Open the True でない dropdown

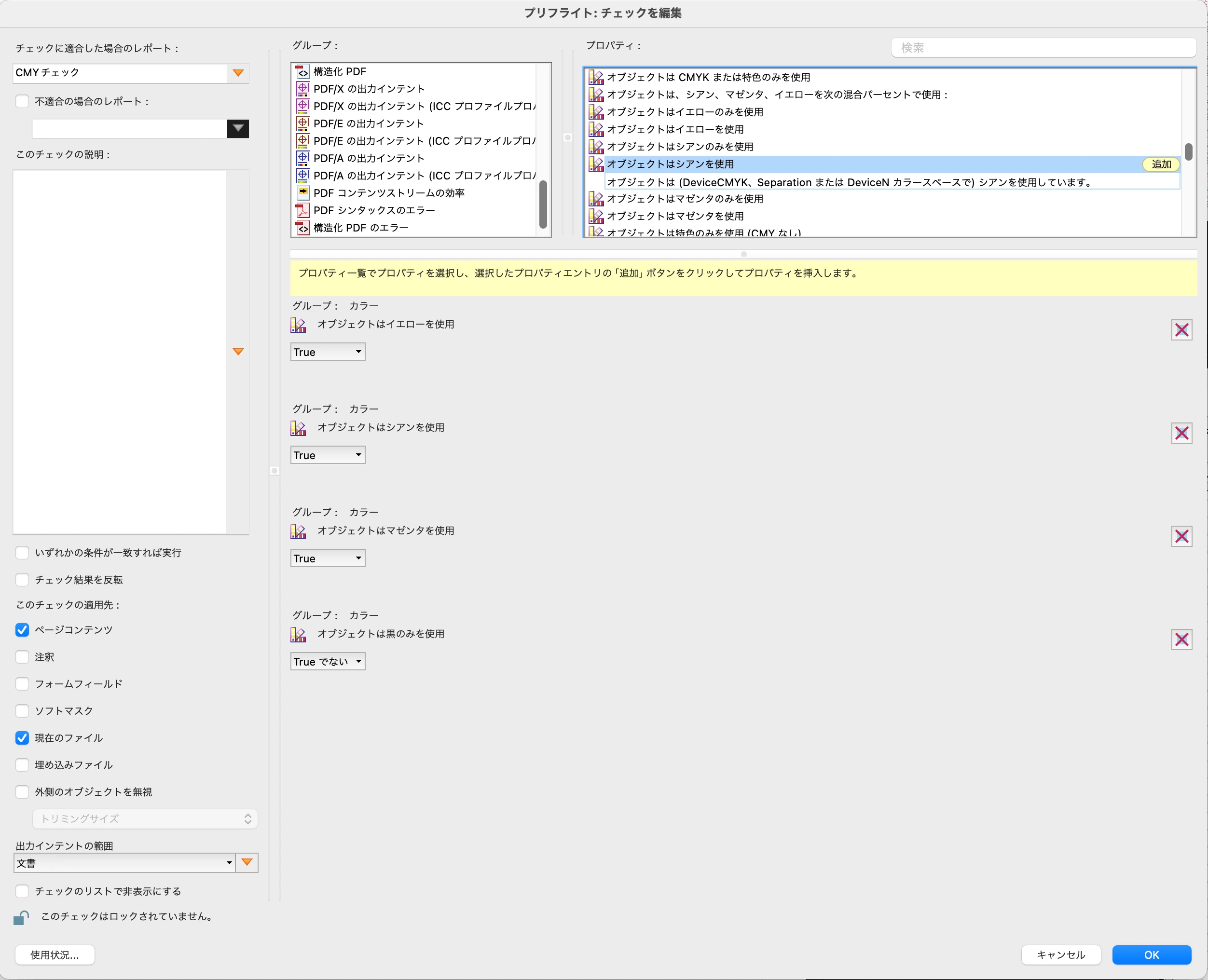pyautogui.click(x=328, y=661)
